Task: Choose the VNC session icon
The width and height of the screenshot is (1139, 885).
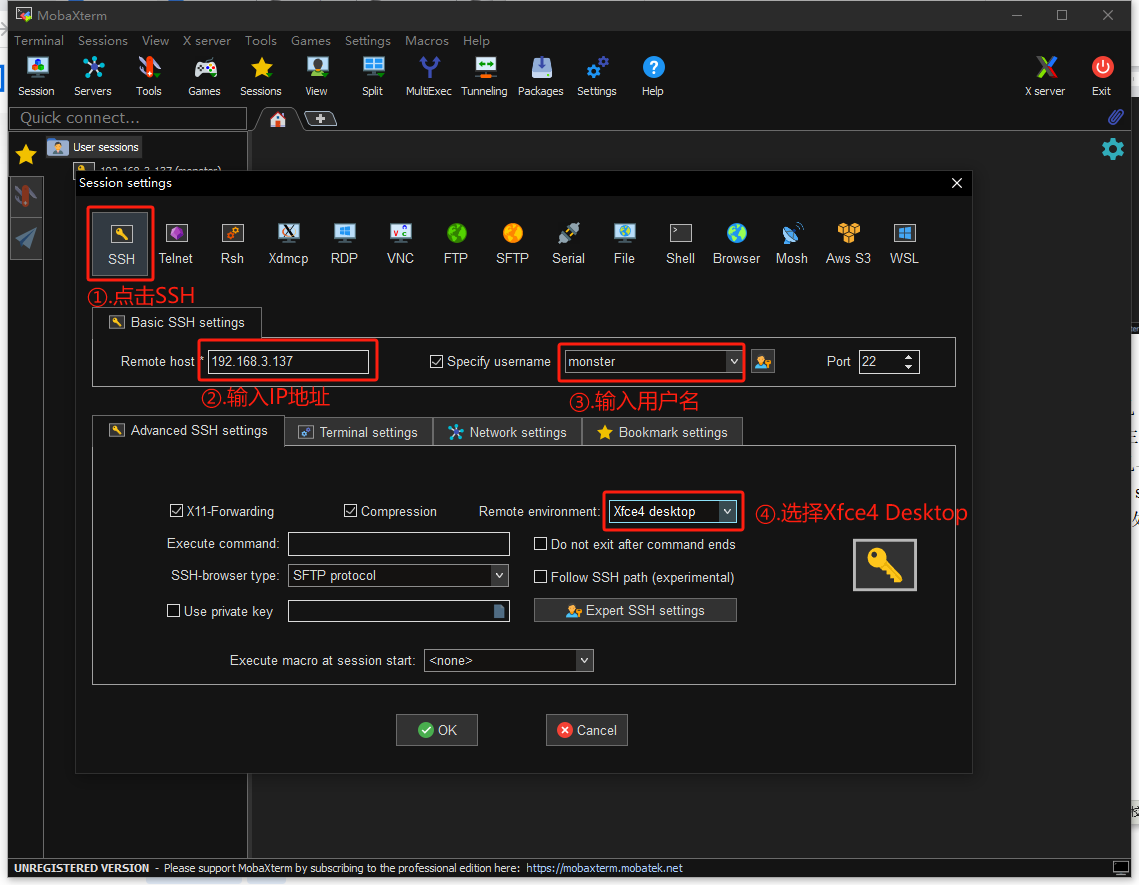Action: click(400, 244)
